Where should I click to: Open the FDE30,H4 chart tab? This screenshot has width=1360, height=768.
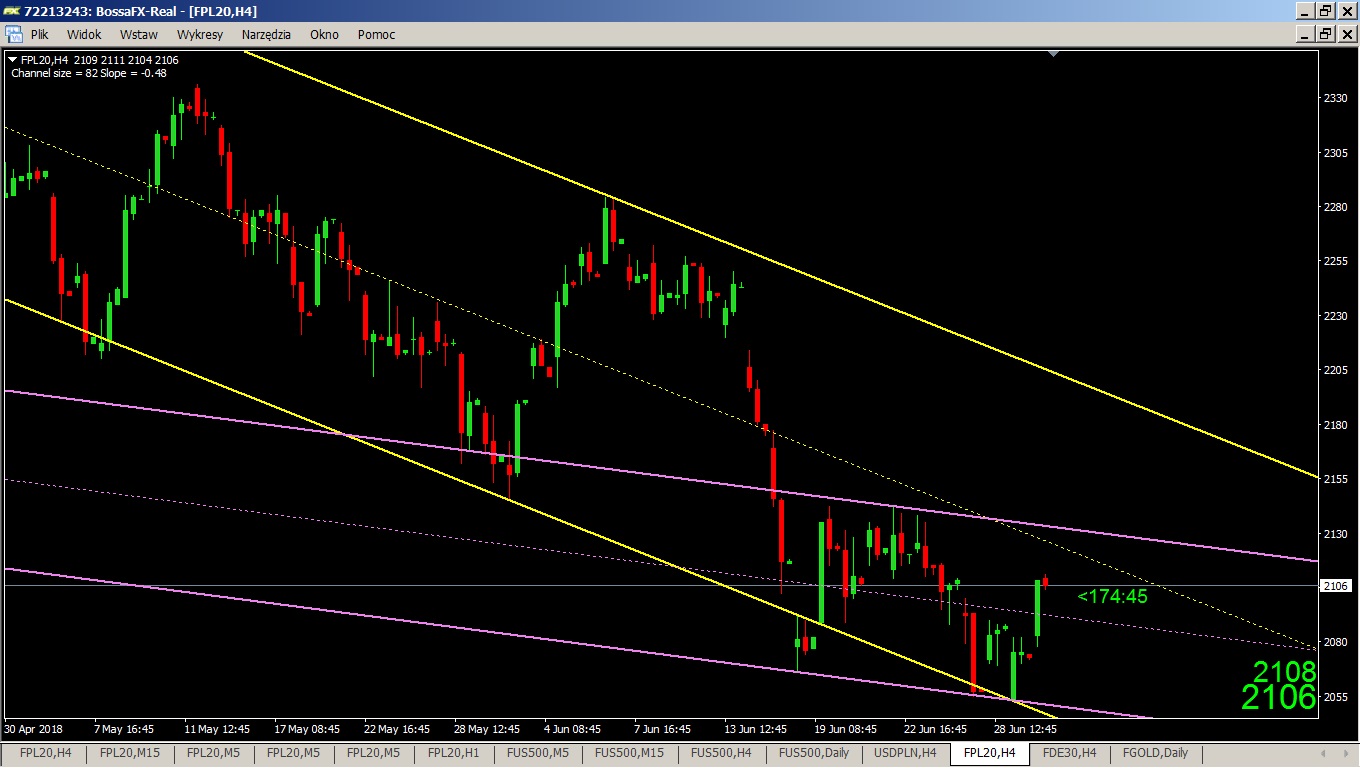tap(1069, 753)
